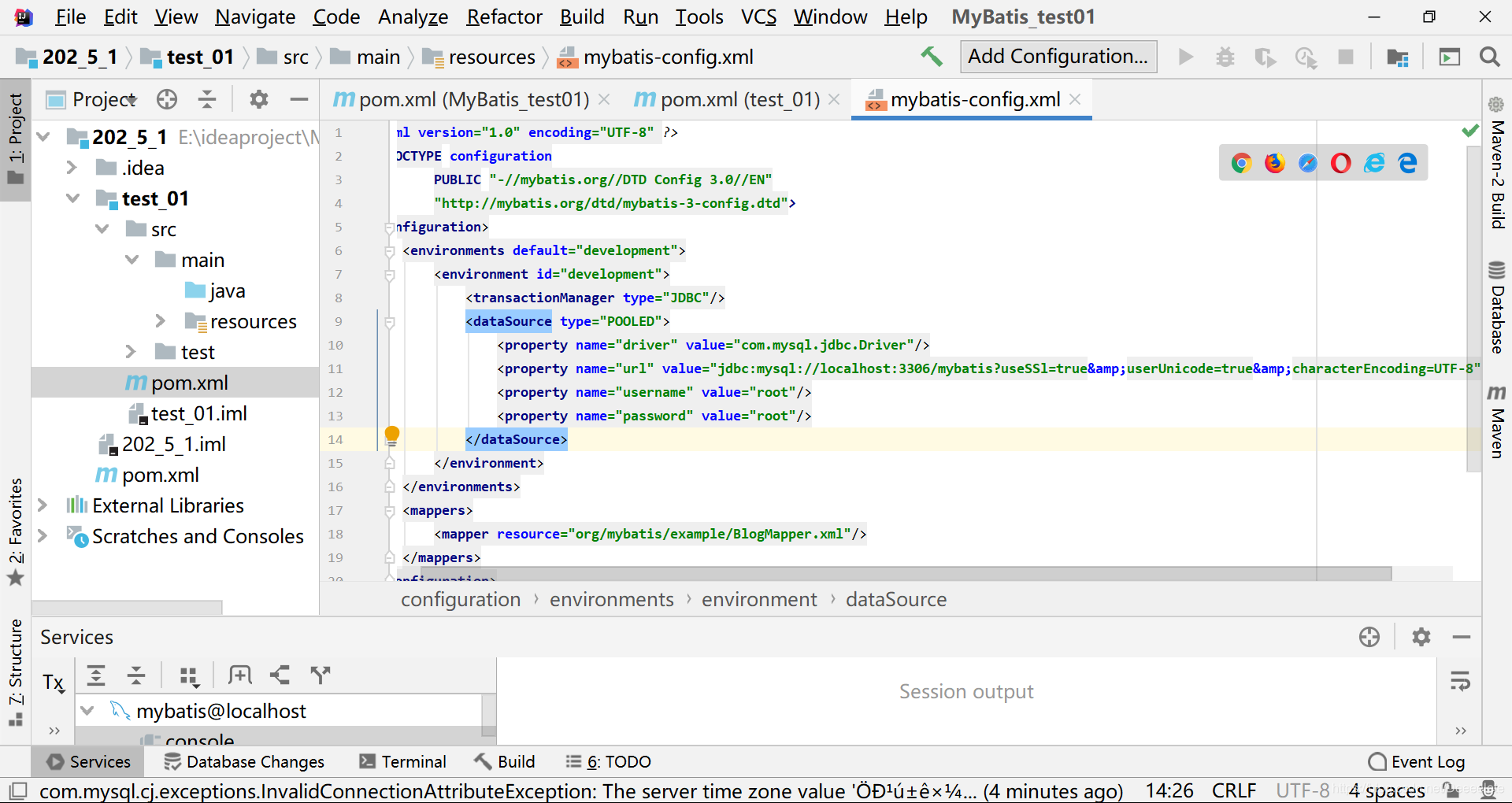The image size is (1512, 803).
Task: Open the Terminal tool tab
Action: point(402,762)
